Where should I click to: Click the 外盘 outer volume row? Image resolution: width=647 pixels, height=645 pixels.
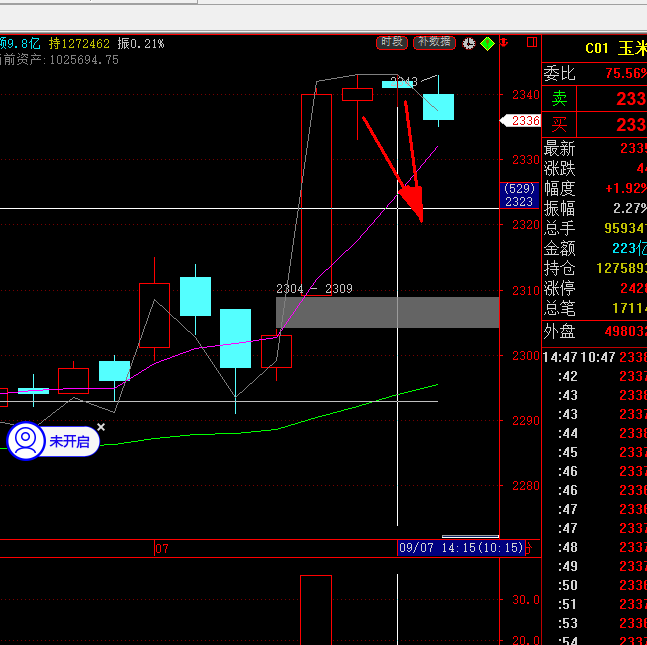[595, 332]
